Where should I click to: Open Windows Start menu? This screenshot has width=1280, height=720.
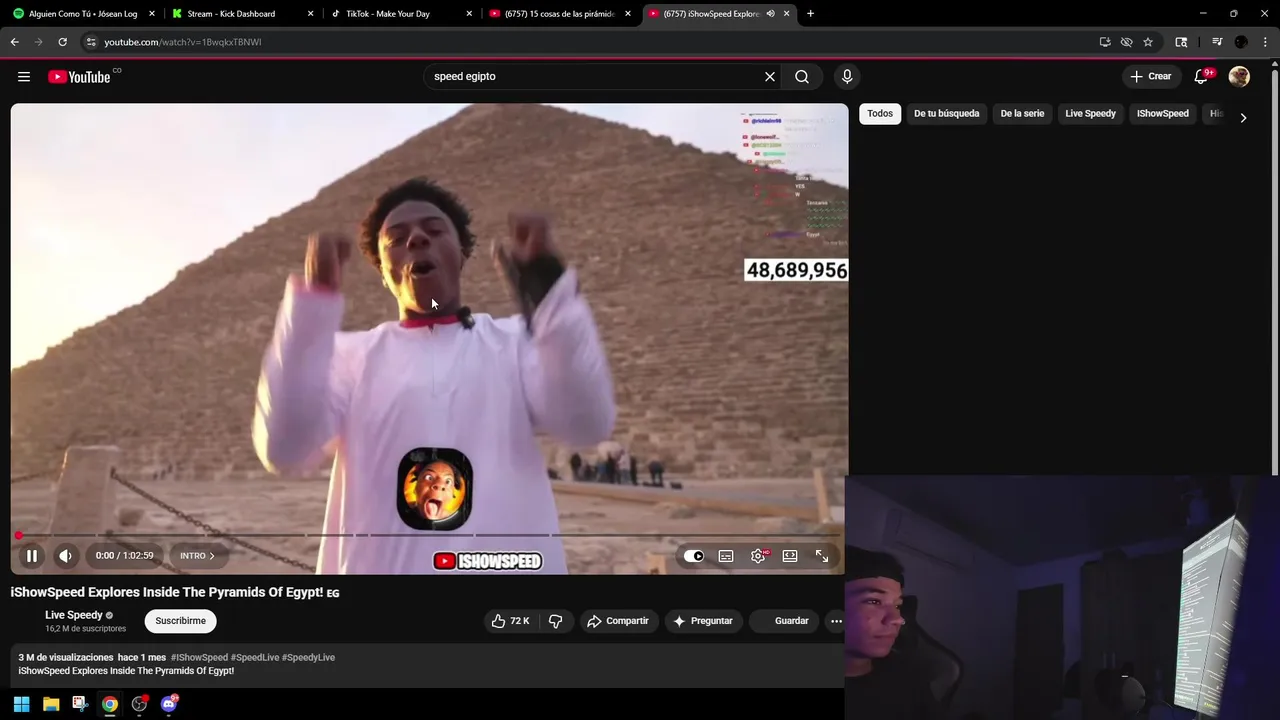[x=21, y=704]
